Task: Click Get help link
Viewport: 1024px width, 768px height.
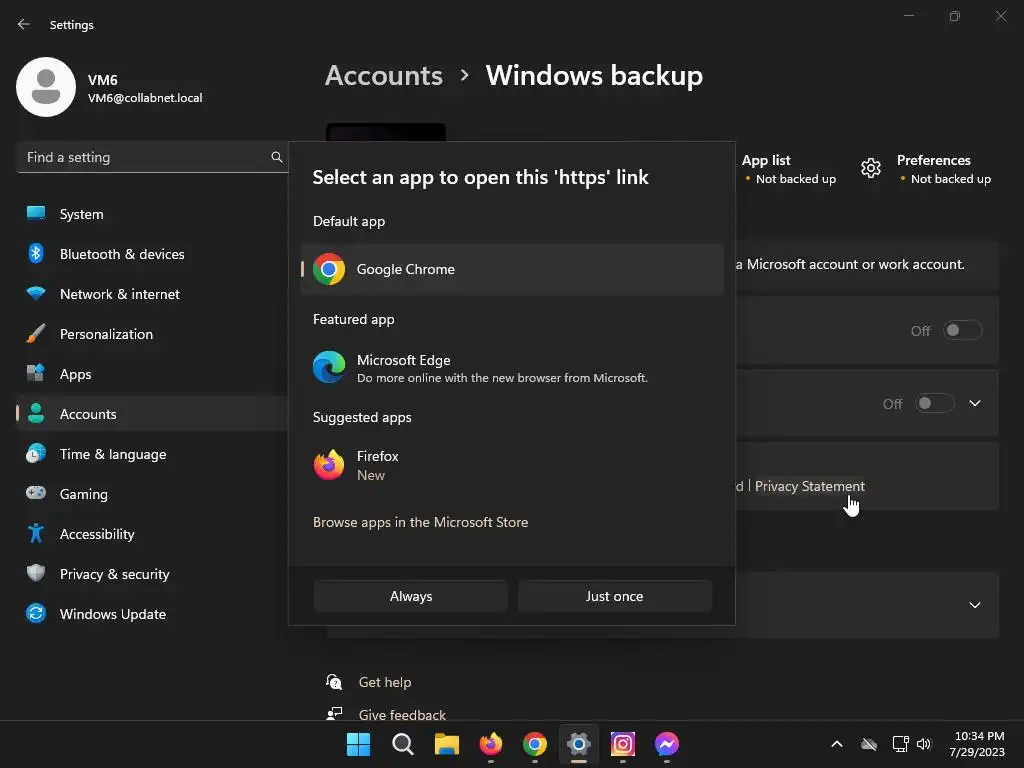Action: click(x=385, y=682)
